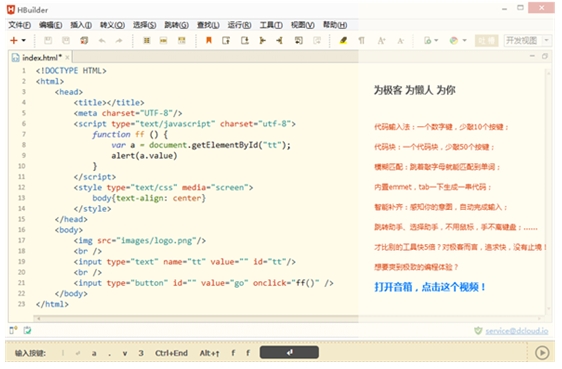Toggle the paragraph mark whitespace icon

(x=361, y=41)
